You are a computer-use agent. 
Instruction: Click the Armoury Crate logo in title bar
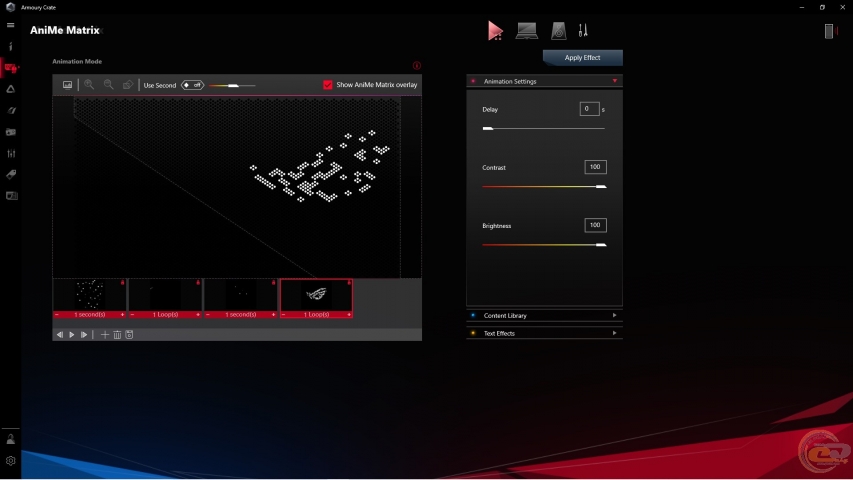(x=10, y=7)
